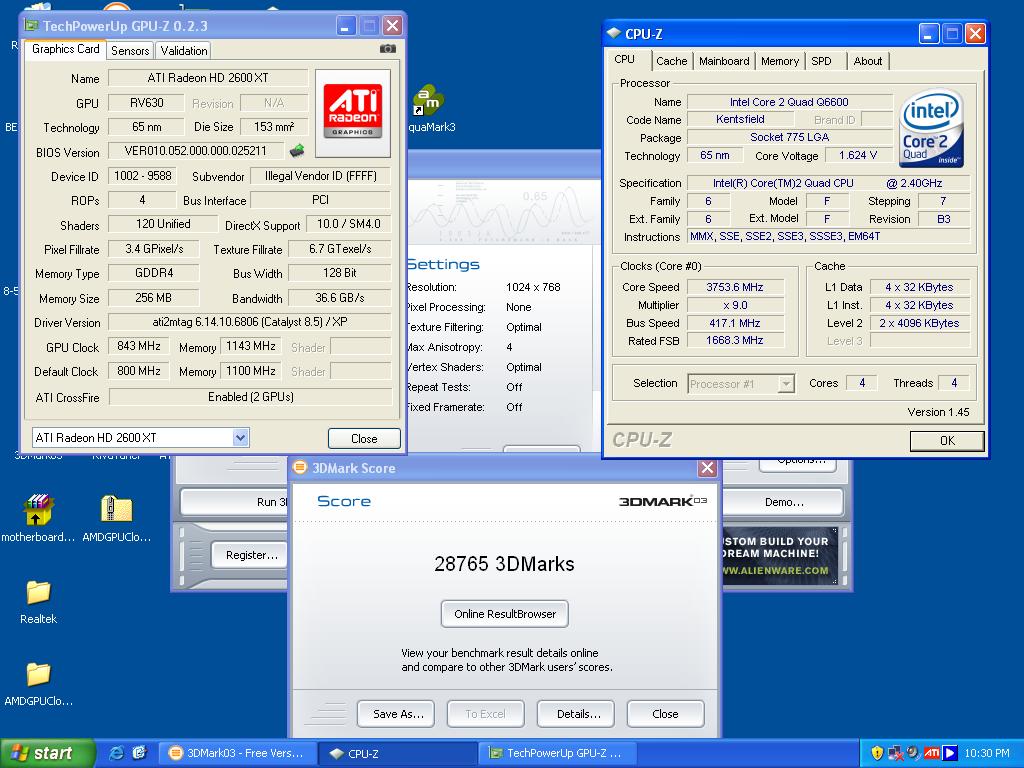Select the Graphics Card tab
The height and width of the screenshot is (768, 1024).
click(x=65, y=49)
